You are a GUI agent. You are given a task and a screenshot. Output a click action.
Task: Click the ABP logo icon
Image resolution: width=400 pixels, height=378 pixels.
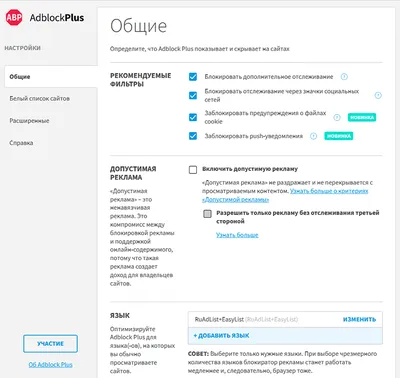pyautogui.click(x=14, y=17)
